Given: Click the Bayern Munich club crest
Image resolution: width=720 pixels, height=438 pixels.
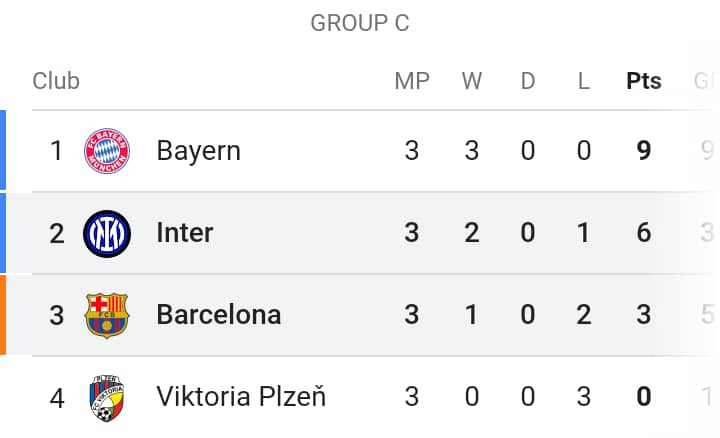Looking at the screenshot, I should pos(107,151).
